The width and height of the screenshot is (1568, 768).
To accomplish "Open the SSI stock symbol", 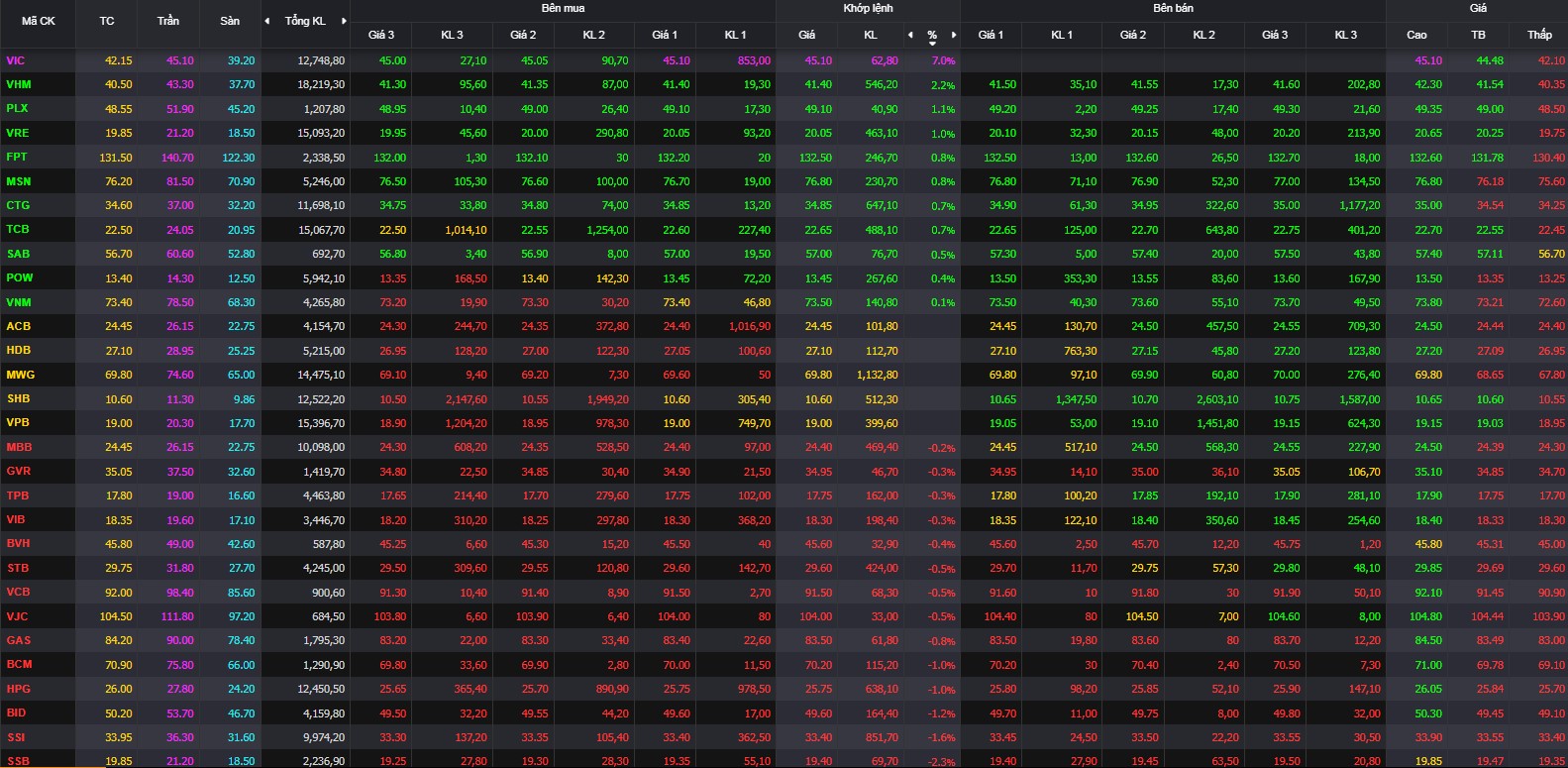I will (15, 737).
